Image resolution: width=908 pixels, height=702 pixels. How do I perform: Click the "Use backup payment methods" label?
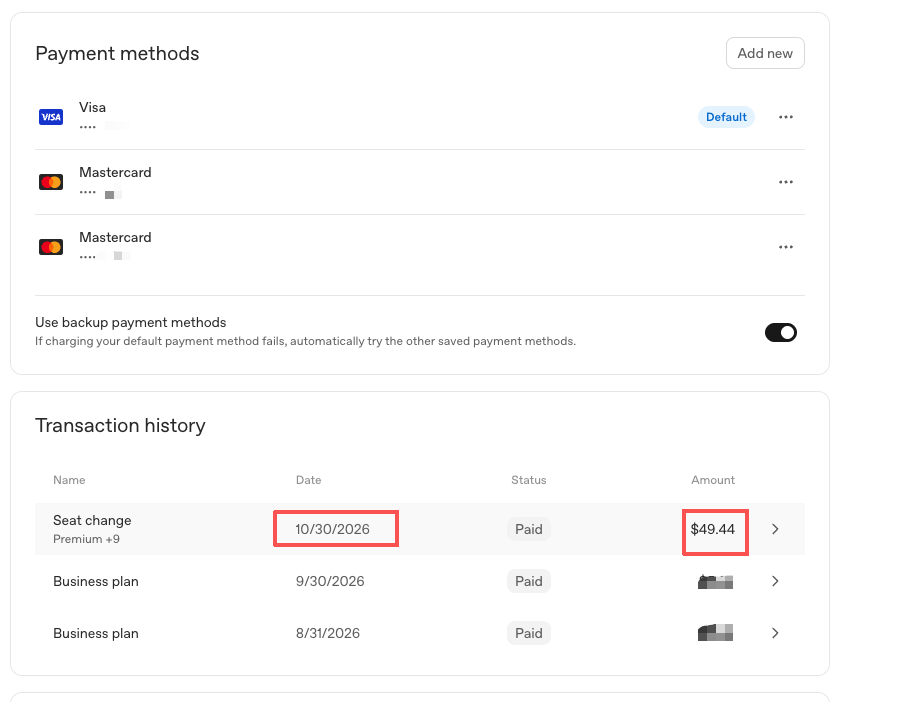131,322
